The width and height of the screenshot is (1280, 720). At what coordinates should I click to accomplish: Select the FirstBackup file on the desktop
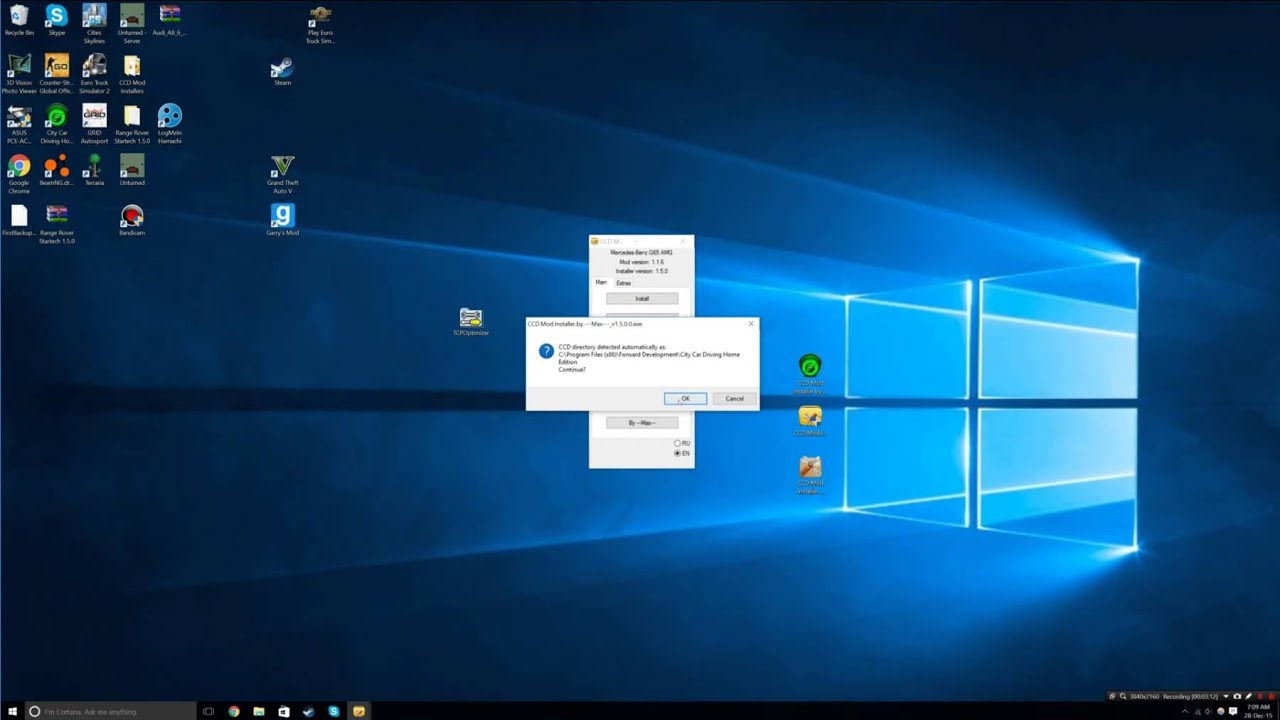tap(19, 220)
